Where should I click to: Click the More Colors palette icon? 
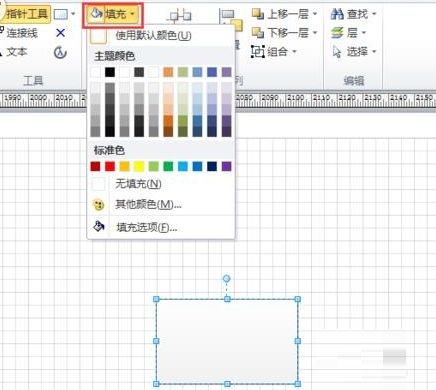98,205
